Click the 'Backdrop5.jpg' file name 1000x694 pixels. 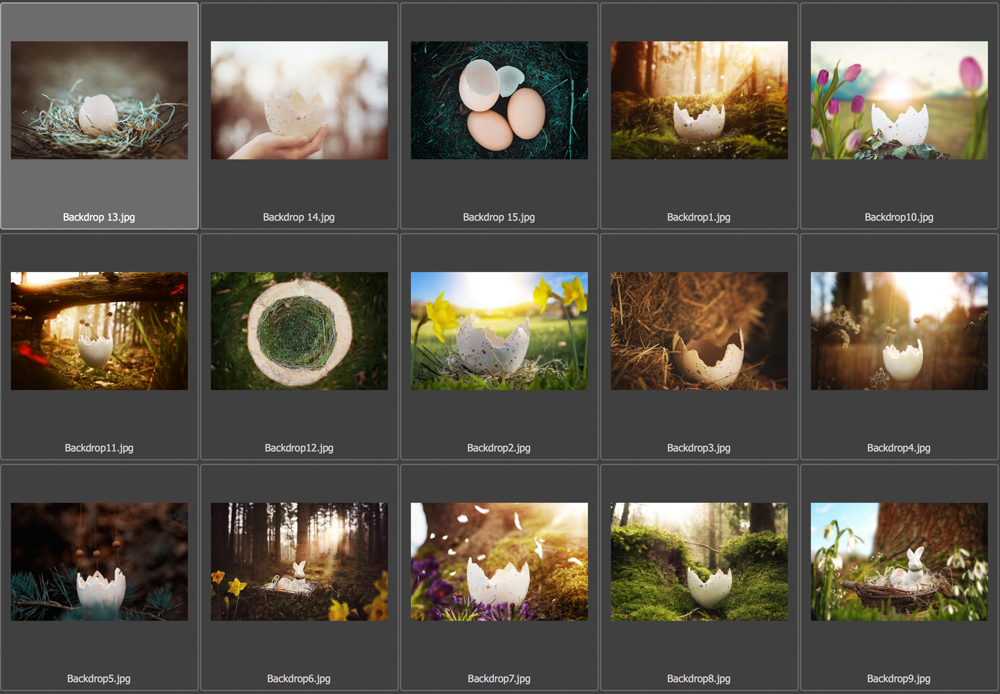coord(99,679)
